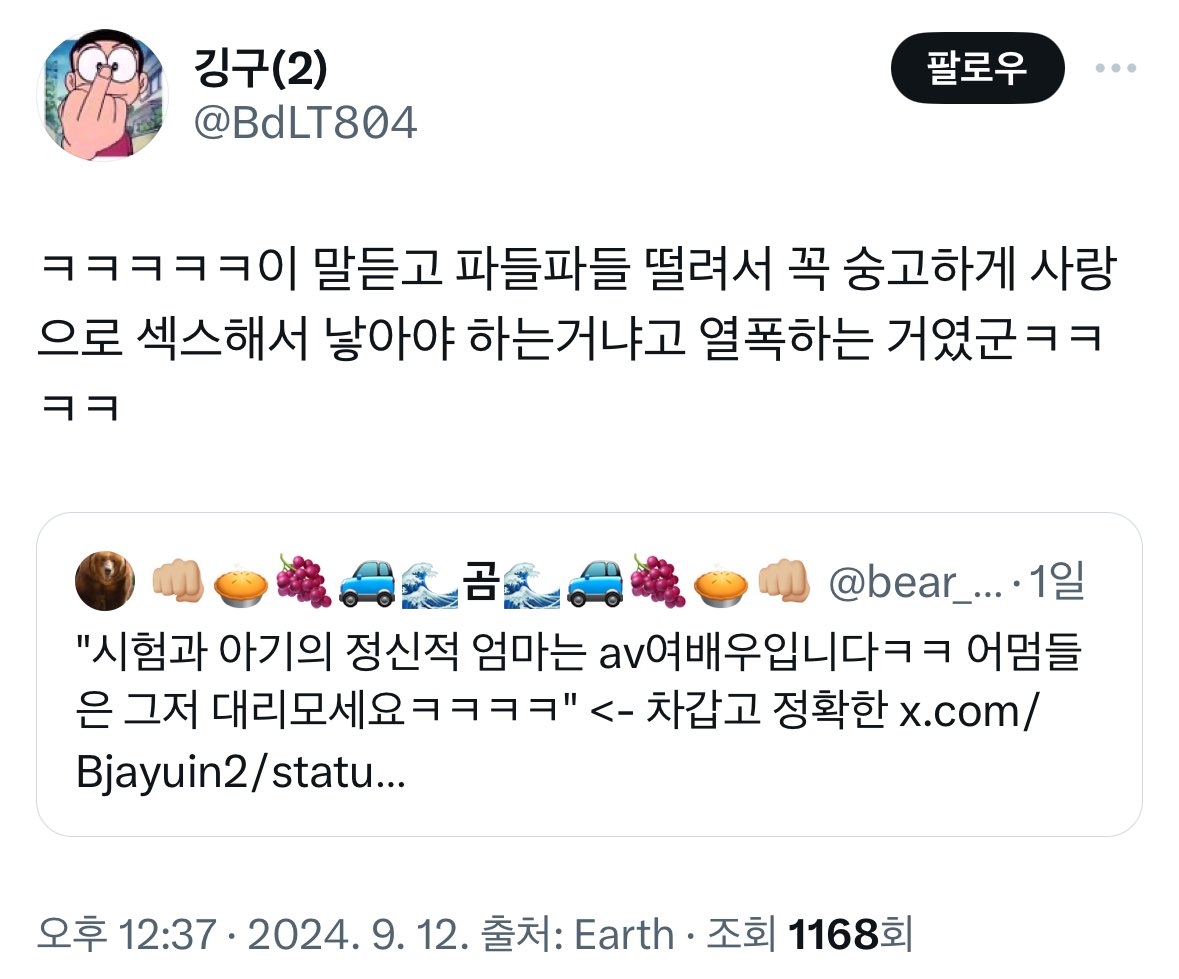This screenshot has width=1179, height=979.
Task: Click the first fist emoji beside the bear avatar
Action: (177, 582)
